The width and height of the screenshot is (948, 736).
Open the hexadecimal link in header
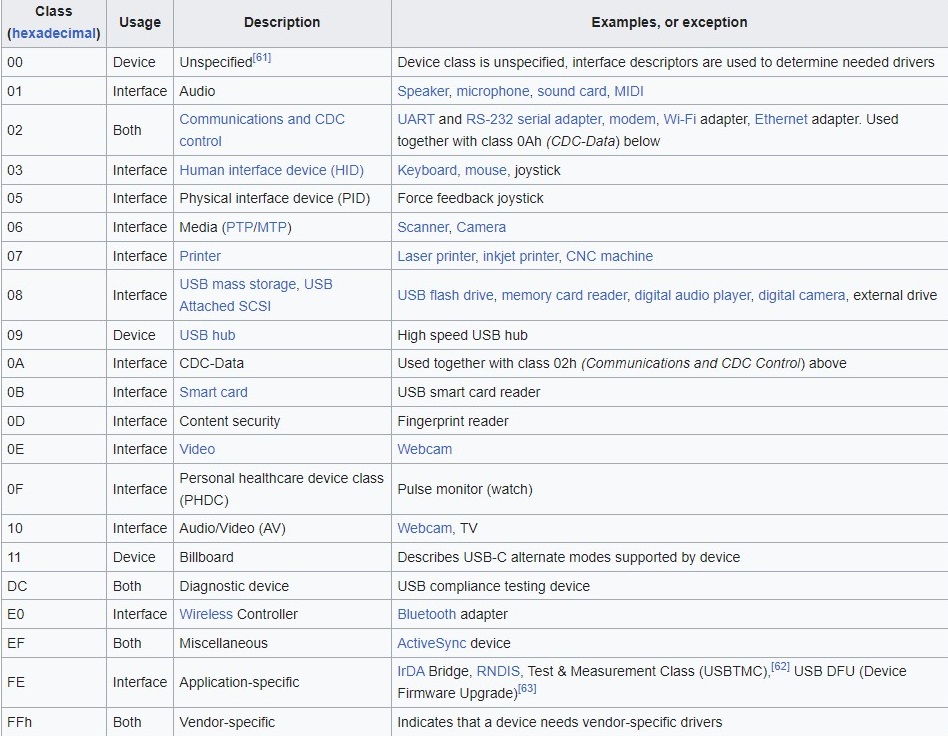[x=54, y=33]
